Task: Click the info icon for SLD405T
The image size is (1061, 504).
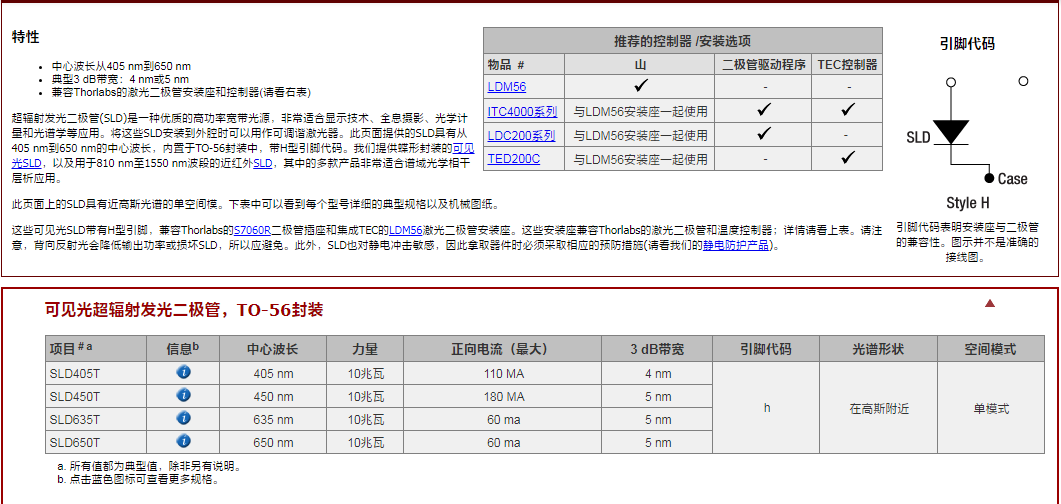Action: (182, 373)
